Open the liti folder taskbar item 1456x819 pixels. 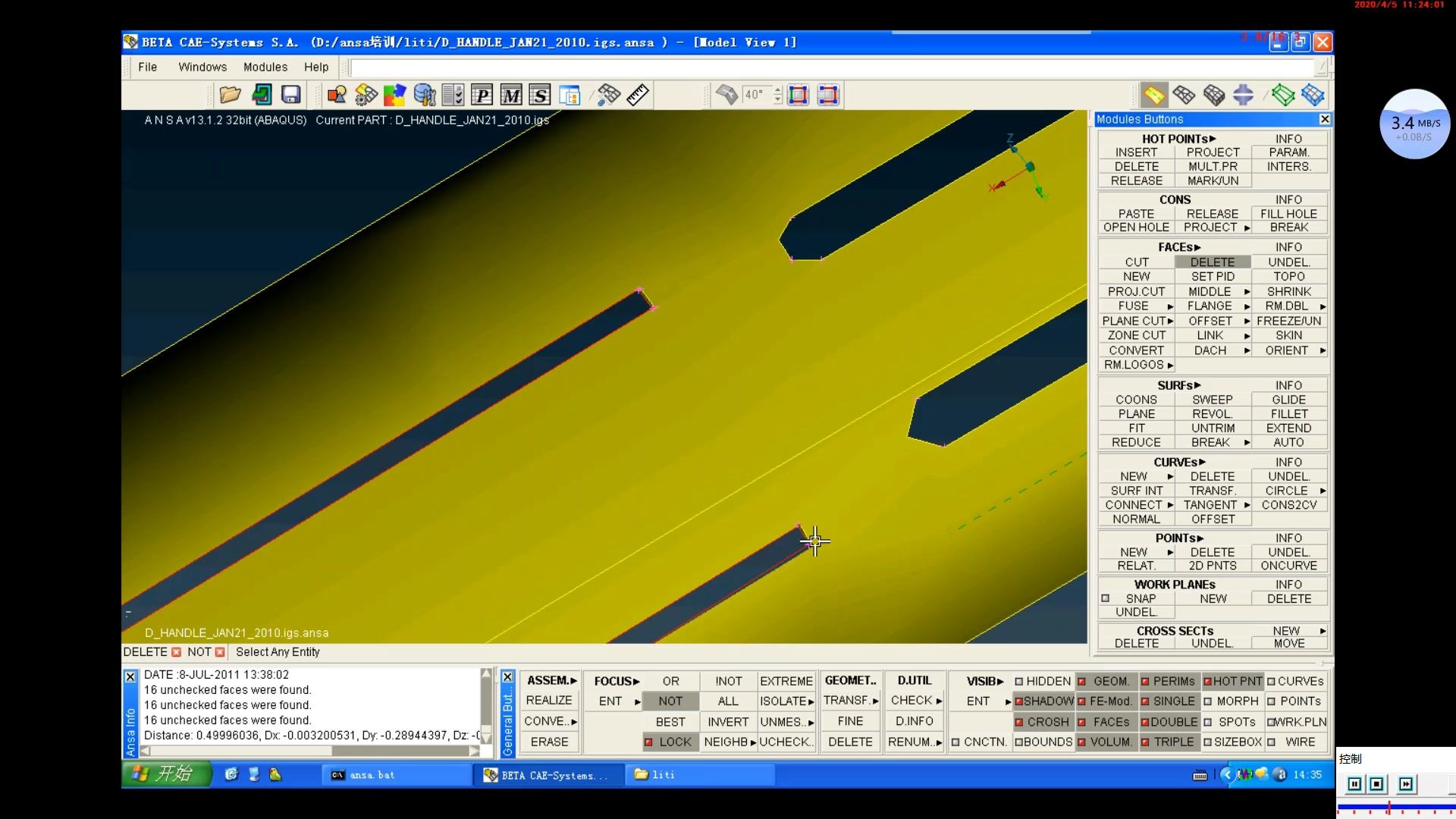coord(701,774)
